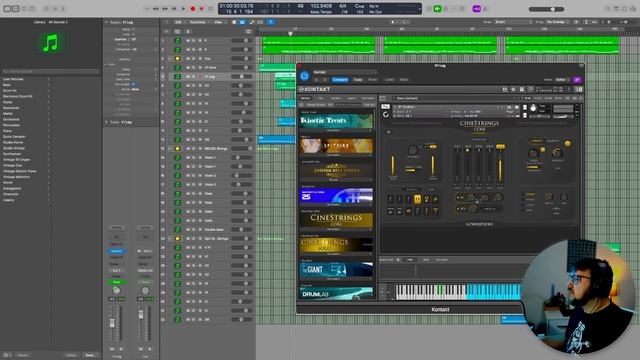Collapse the Region inspector disclosure triangle
This screenshot has width=640, height=360.
coord(107,22)
